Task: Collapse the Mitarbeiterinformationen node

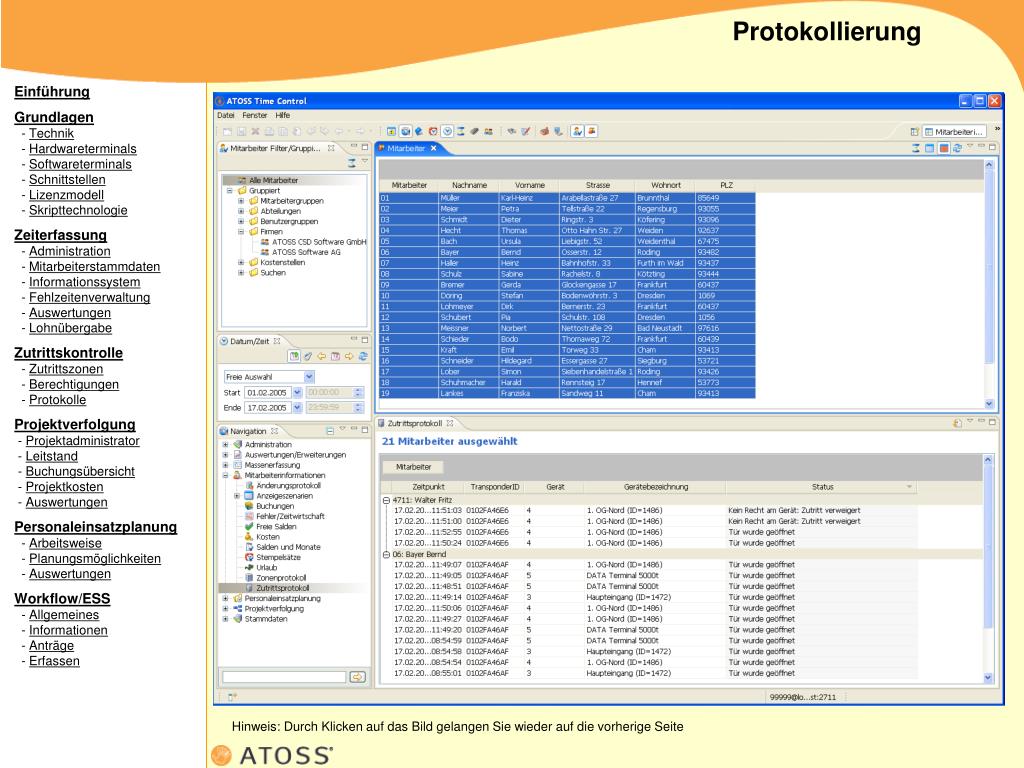Action: point(225,475)
